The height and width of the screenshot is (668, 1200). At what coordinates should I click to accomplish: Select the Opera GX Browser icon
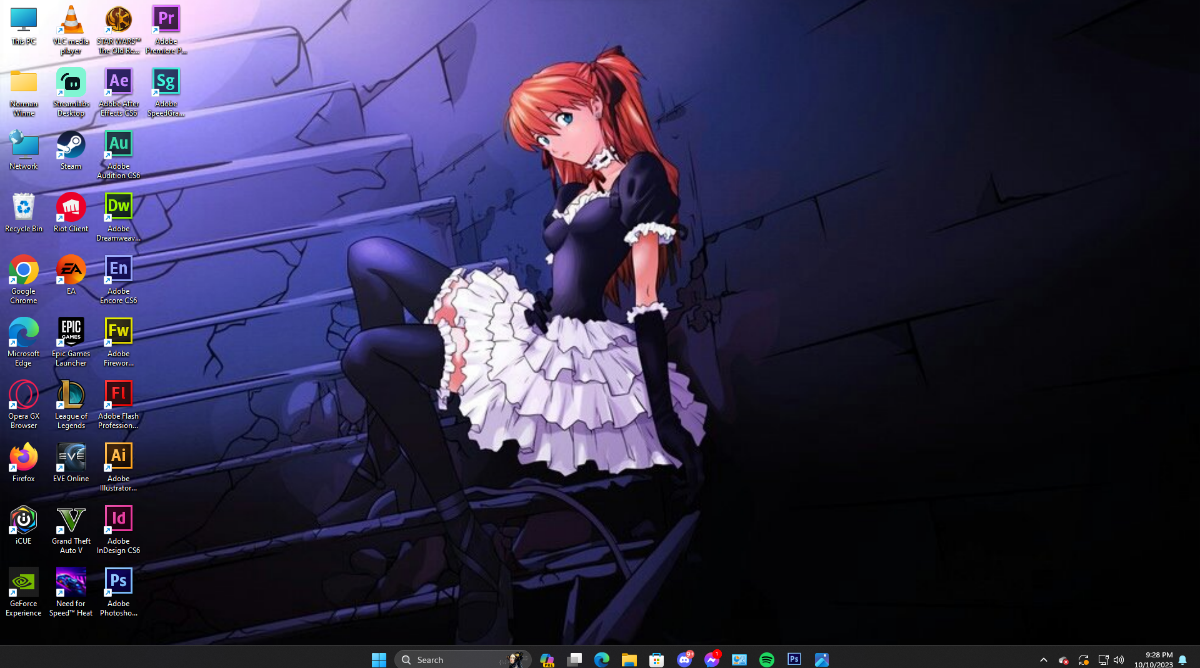tap(23, 394)
